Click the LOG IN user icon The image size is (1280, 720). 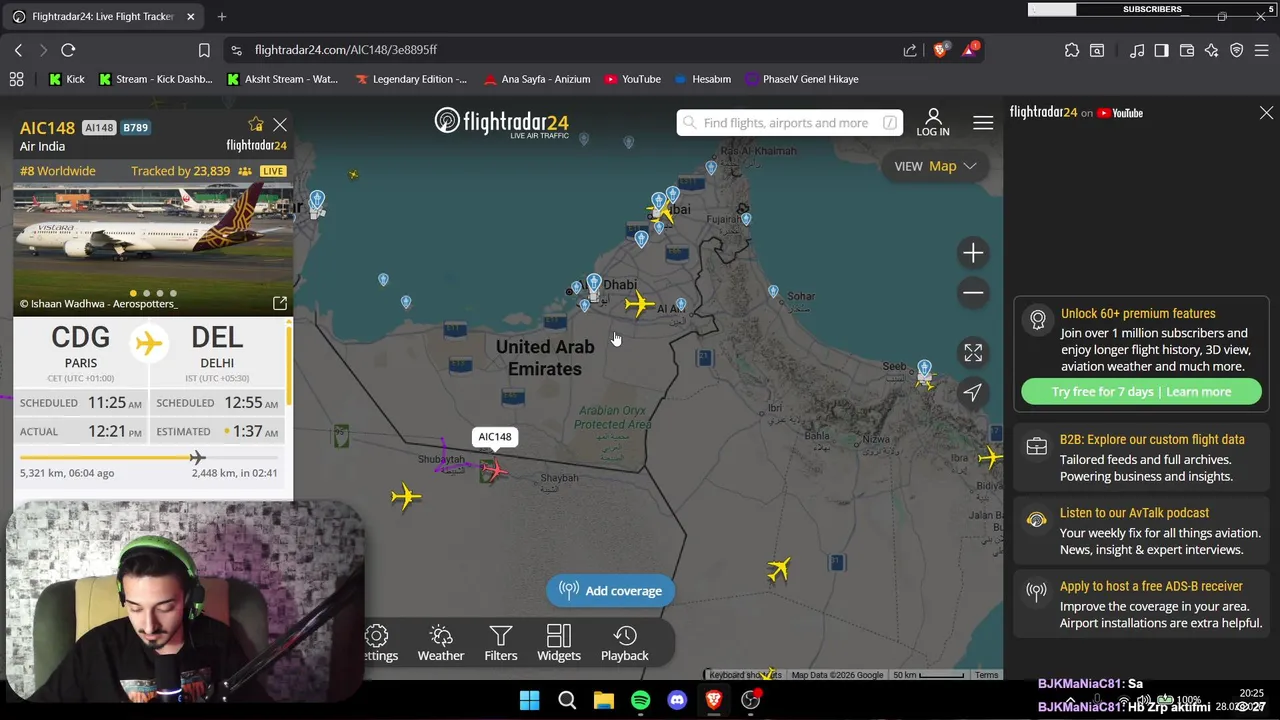coord(933,122)
